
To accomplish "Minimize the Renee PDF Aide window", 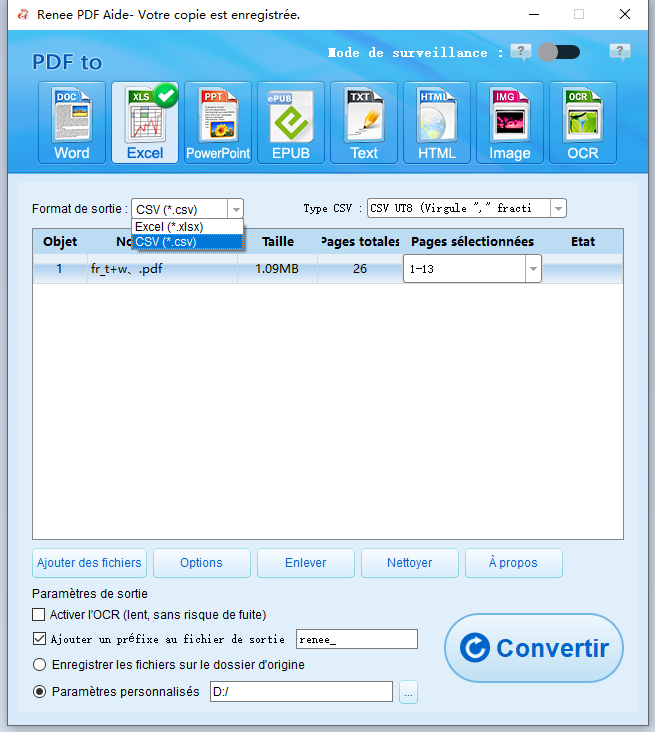I will coord(534,14).
